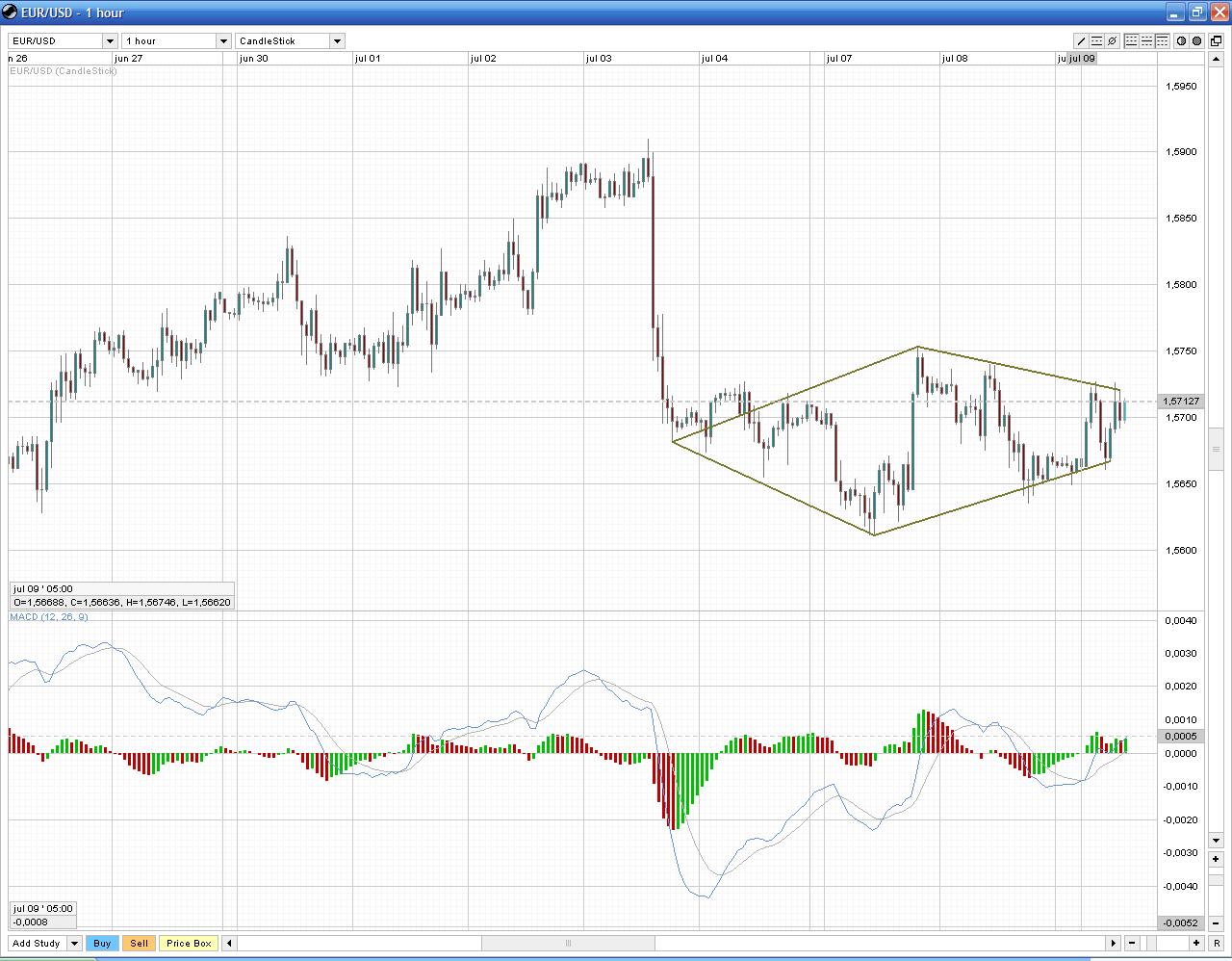Click the EUR/USD (CandleStick) chart label

point(64,71)
